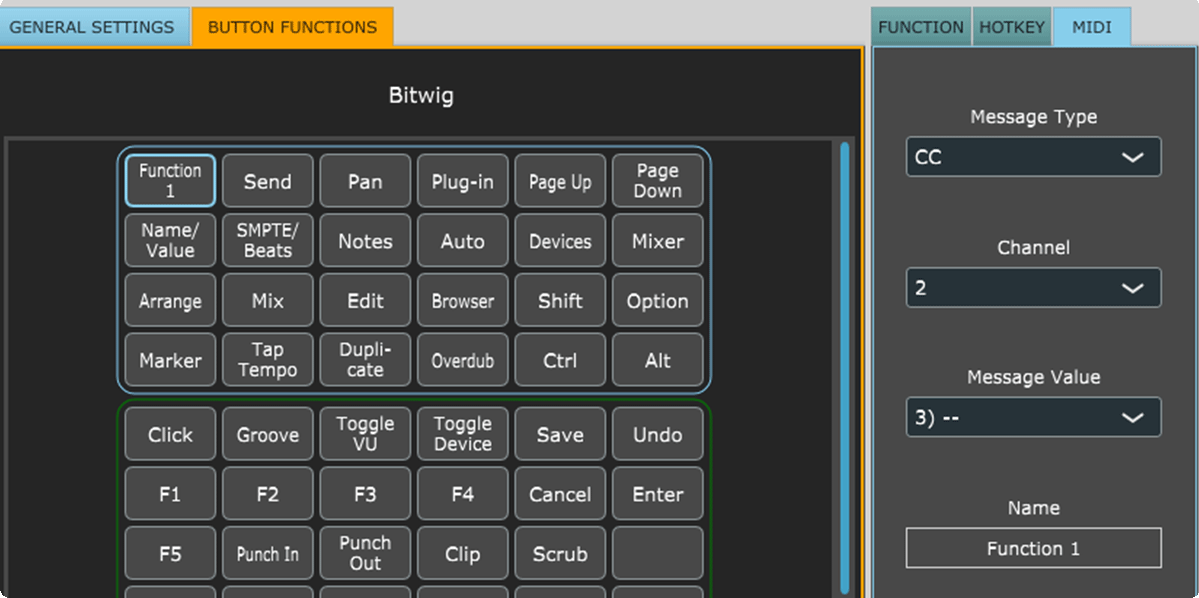Click the Name/Value button
The image size is (1199, 598).
pyautogui.click(x=169, y=240)
